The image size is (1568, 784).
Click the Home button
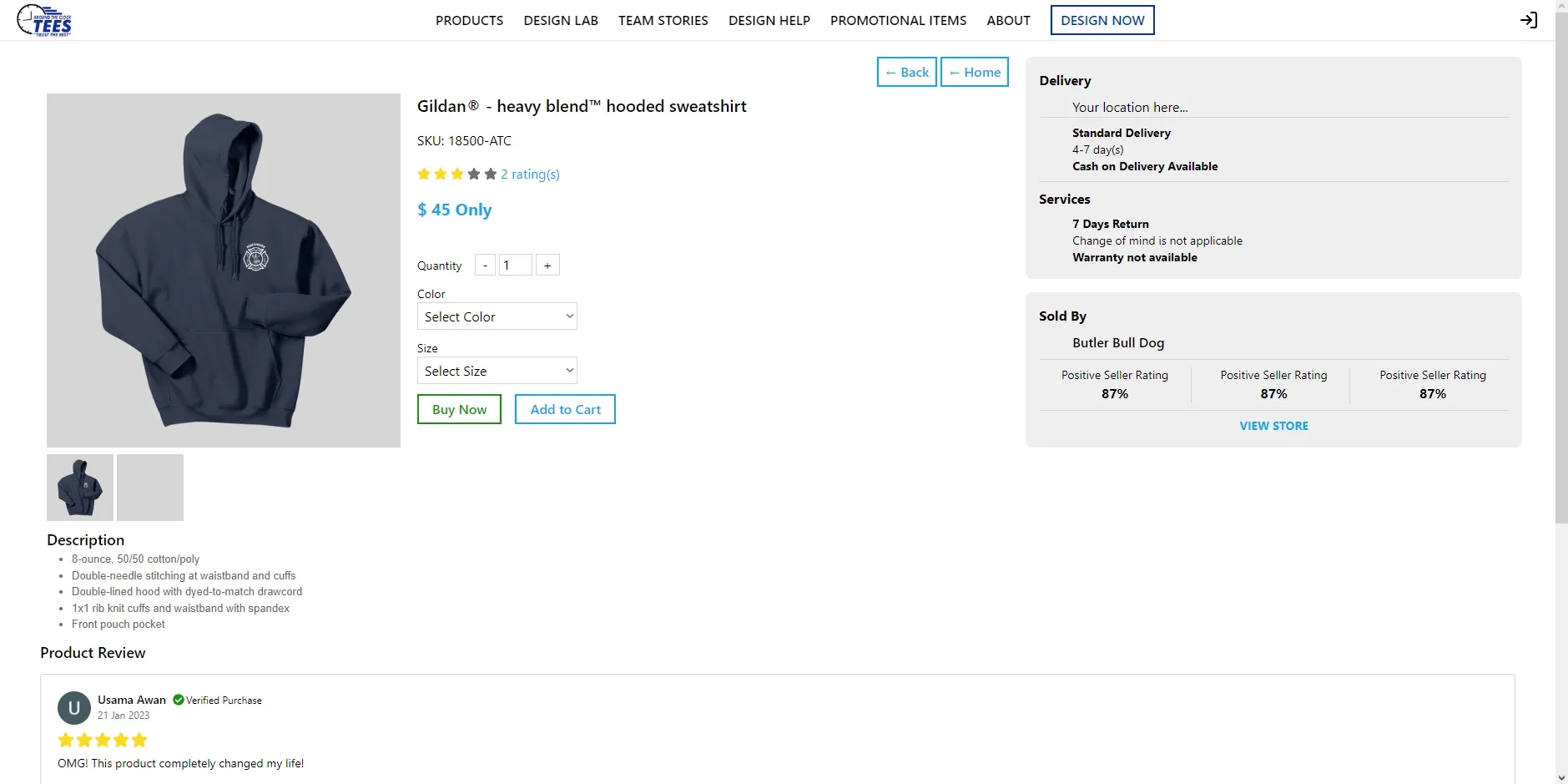click(x=975, y=72)
